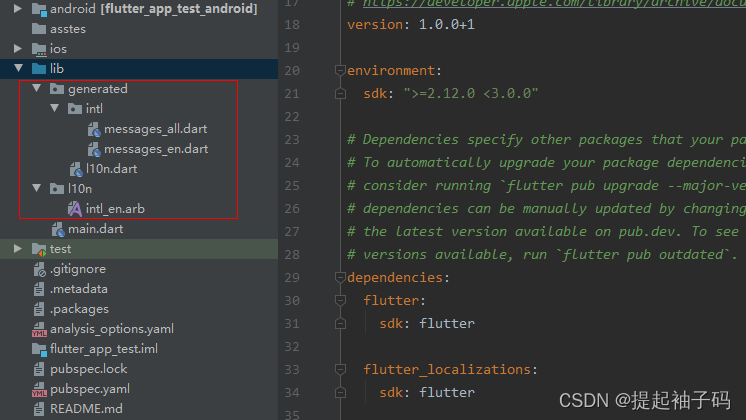Click the pubspec.lock file icon

pyautogui.click(x=39, y=369)
